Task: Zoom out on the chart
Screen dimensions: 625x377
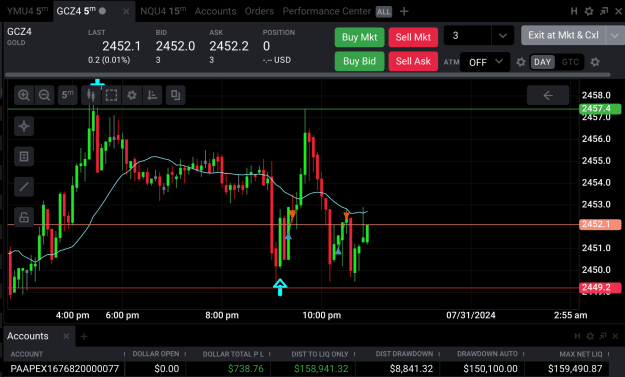Action: 44,95
